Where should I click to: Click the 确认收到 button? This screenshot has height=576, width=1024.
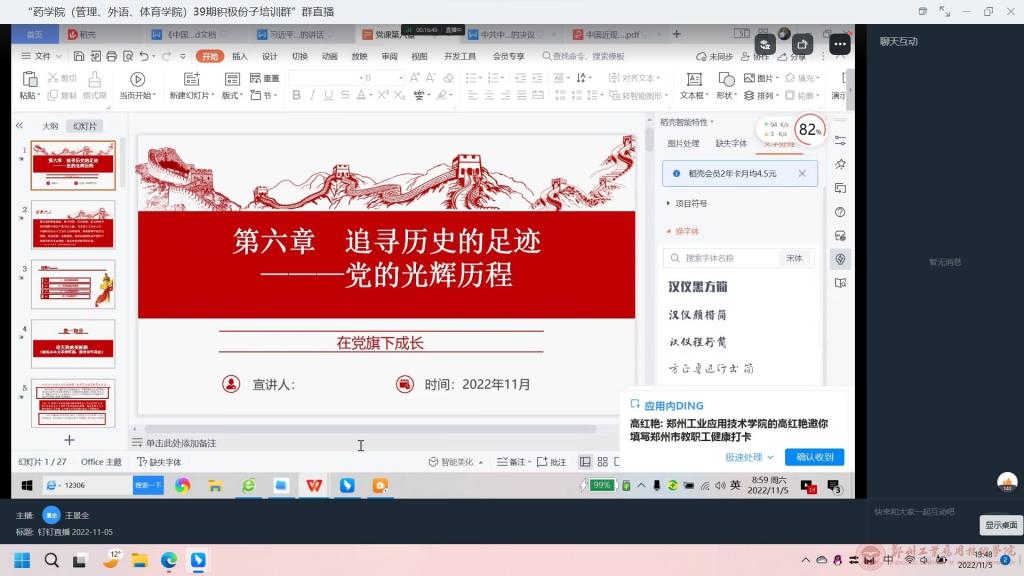pos(814,457)
